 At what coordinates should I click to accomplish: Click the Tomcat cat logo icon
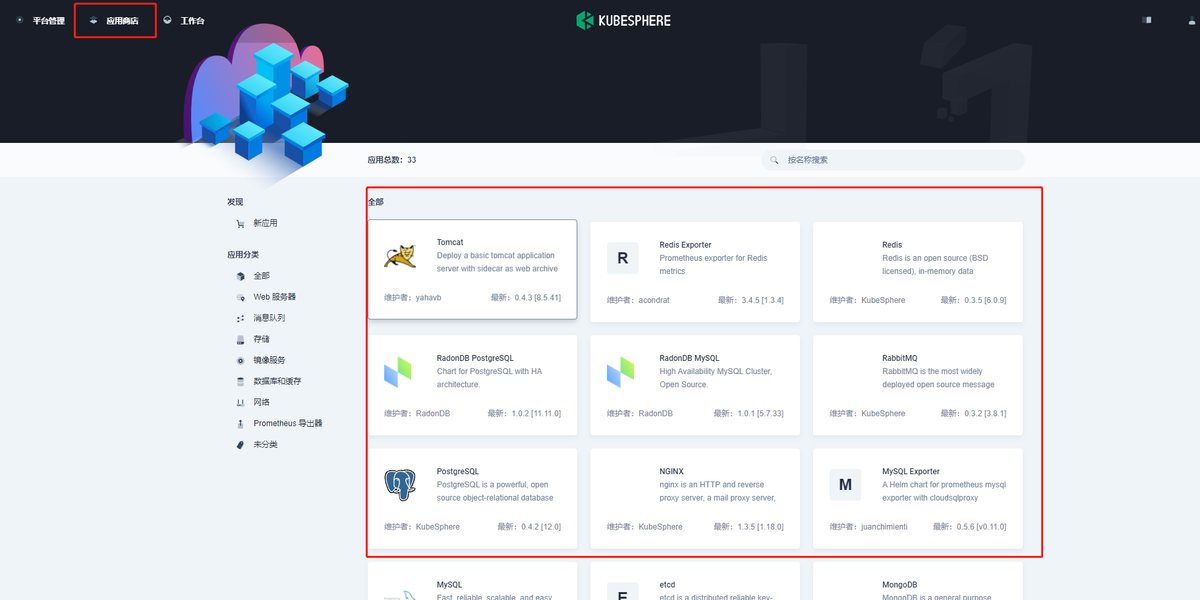400,257
